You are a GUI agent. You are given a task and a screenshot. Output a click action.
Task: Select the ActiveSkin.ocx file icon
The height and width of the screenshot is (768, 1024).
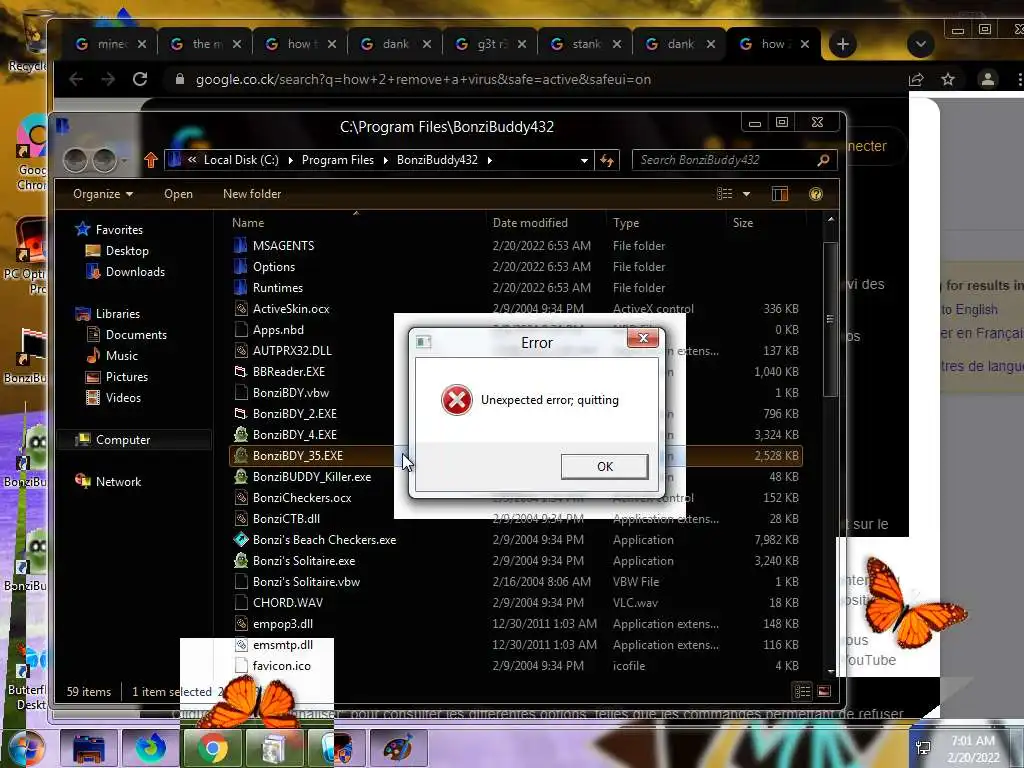pos(240,309)
